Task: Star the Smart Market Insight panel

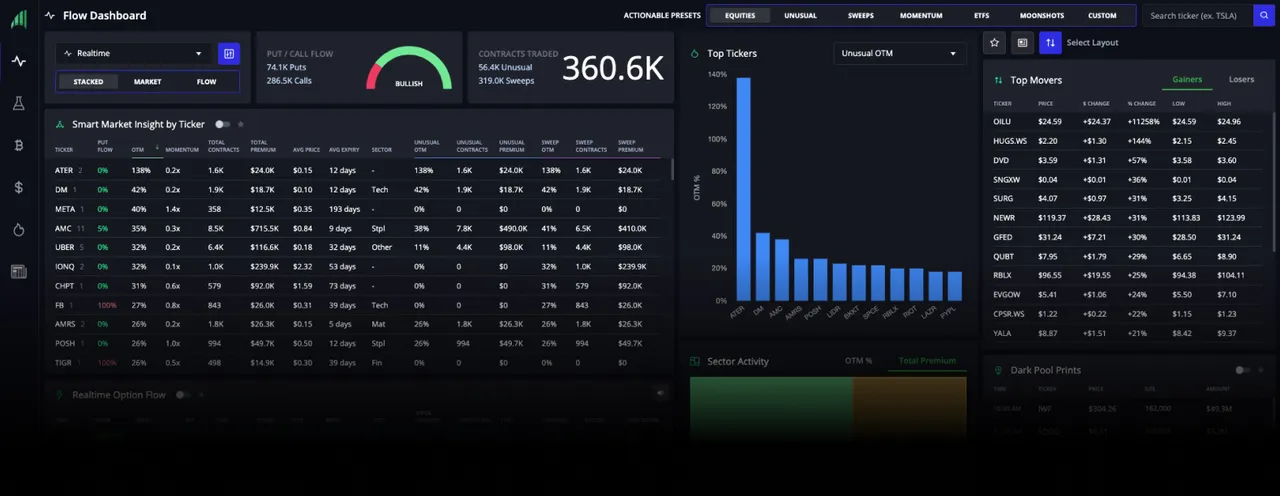Action: [240, 124]
